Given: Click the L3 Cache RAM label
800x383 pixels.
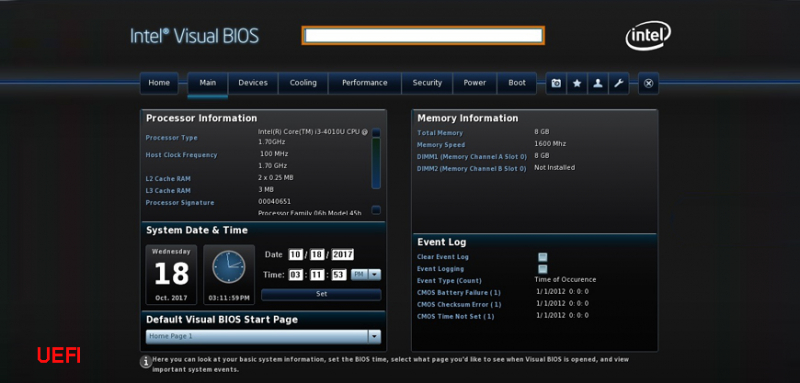Looking at the screenshot, I should pyautogui.click(x=168, y=191).
